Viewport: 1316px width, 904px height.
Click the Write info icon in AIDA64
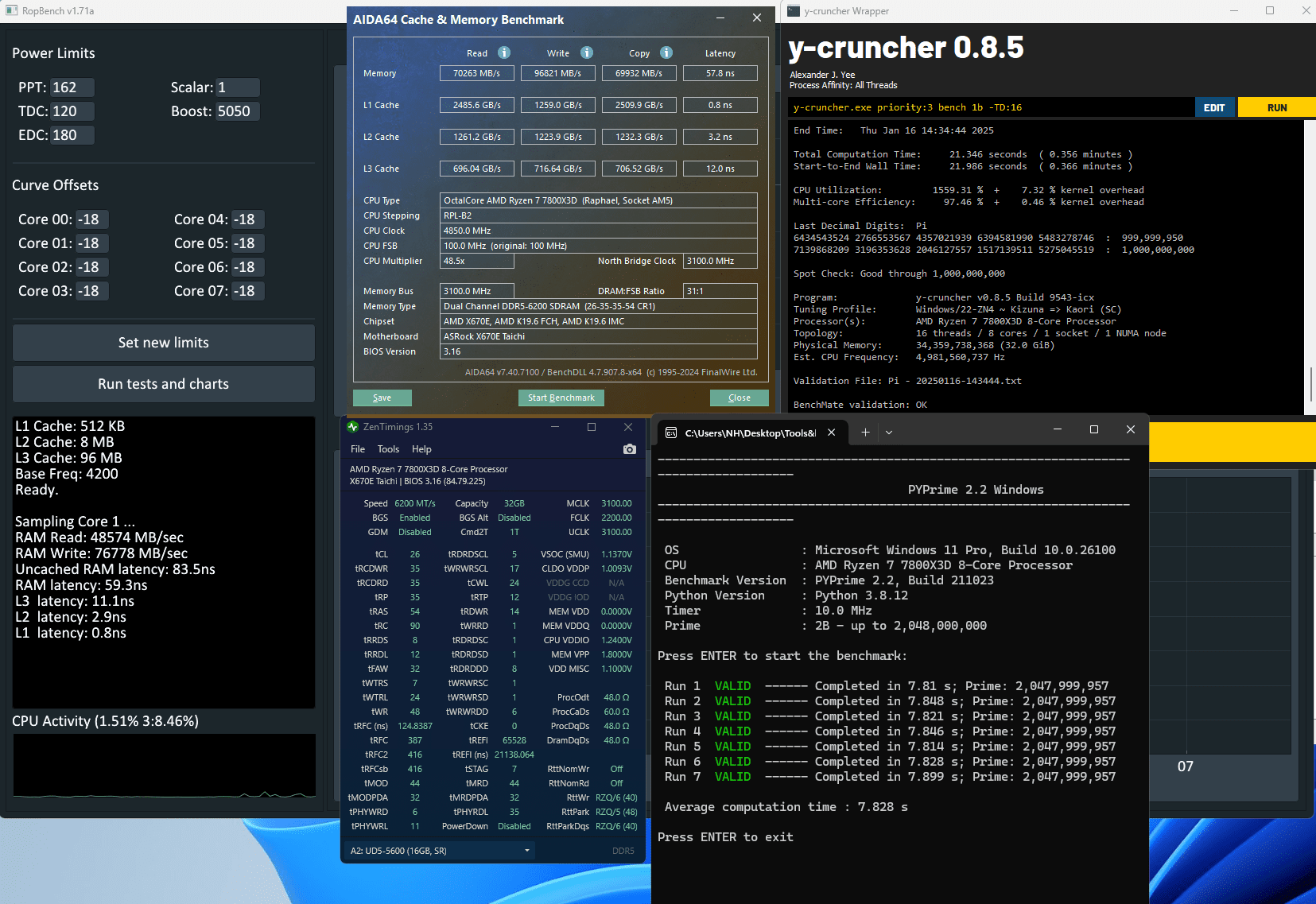(x=587, y=52)
